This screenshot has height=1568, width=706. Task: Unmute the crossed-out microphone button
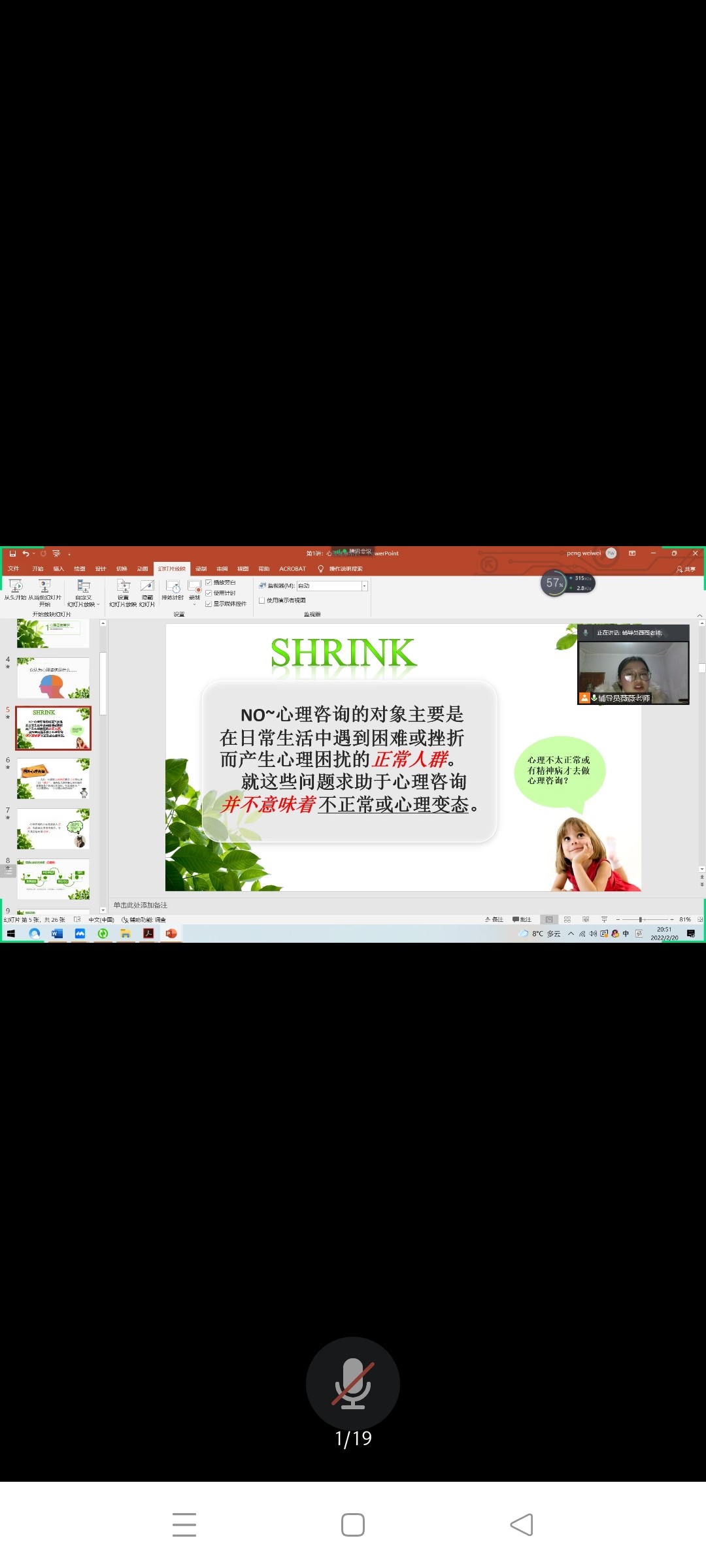click(352, 1383)
